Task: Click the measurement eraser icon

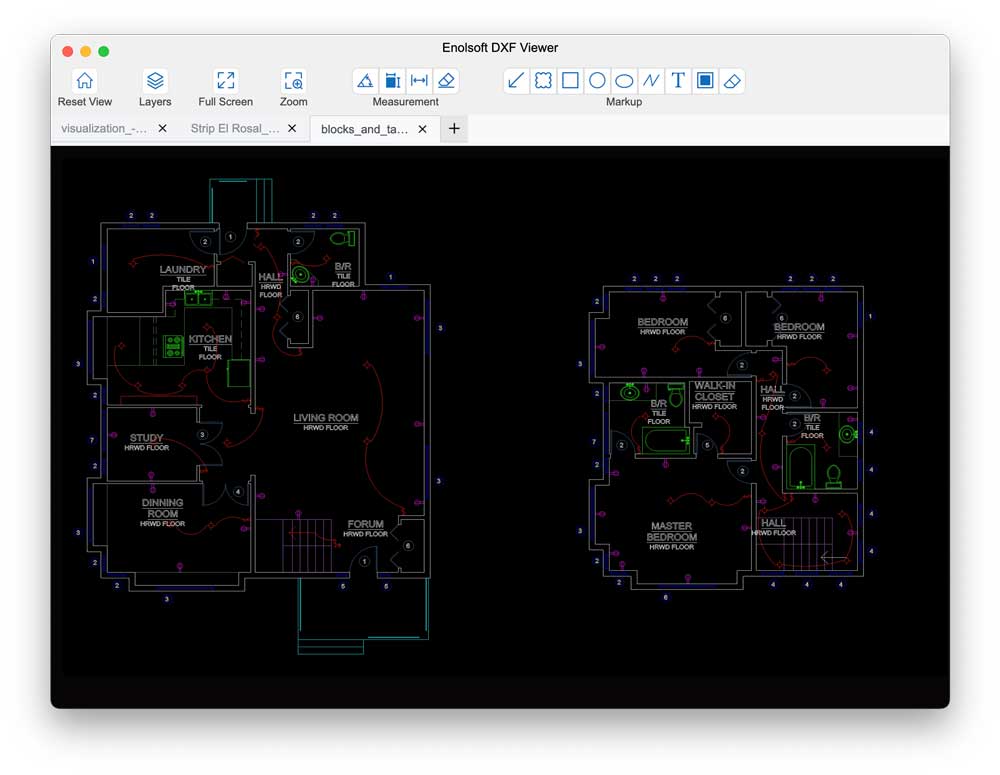Action: pyautogui.click(x=447, y=81)
